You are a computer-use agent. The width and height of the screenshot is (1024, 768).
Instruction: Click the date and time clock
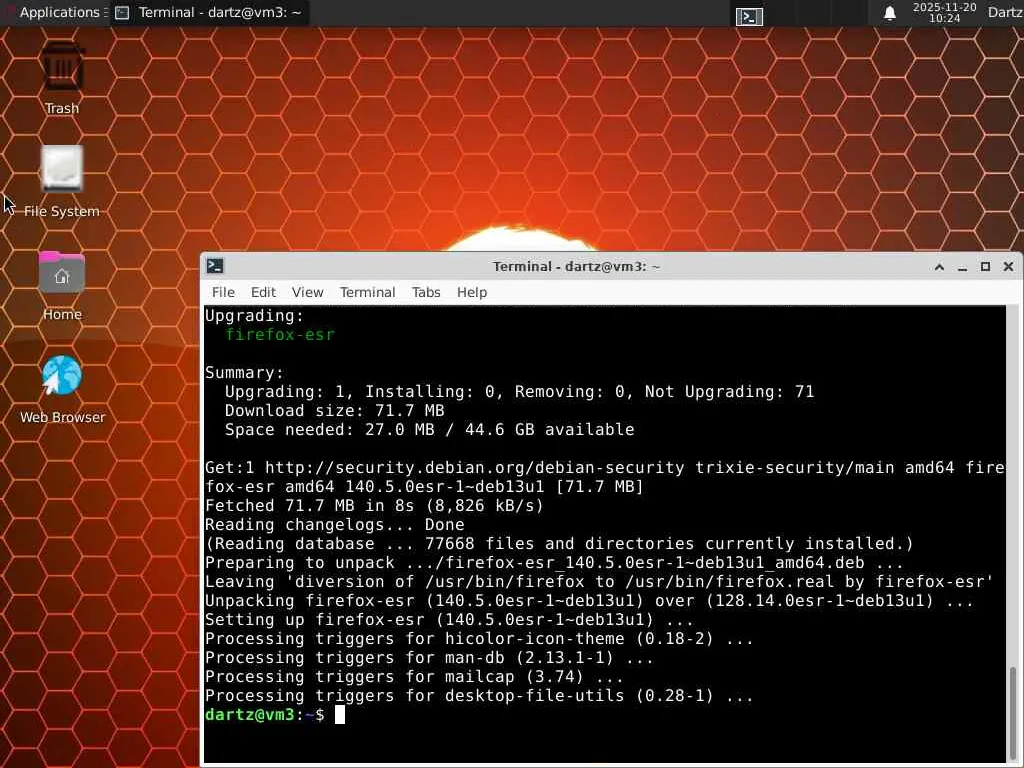pos(944,12)
